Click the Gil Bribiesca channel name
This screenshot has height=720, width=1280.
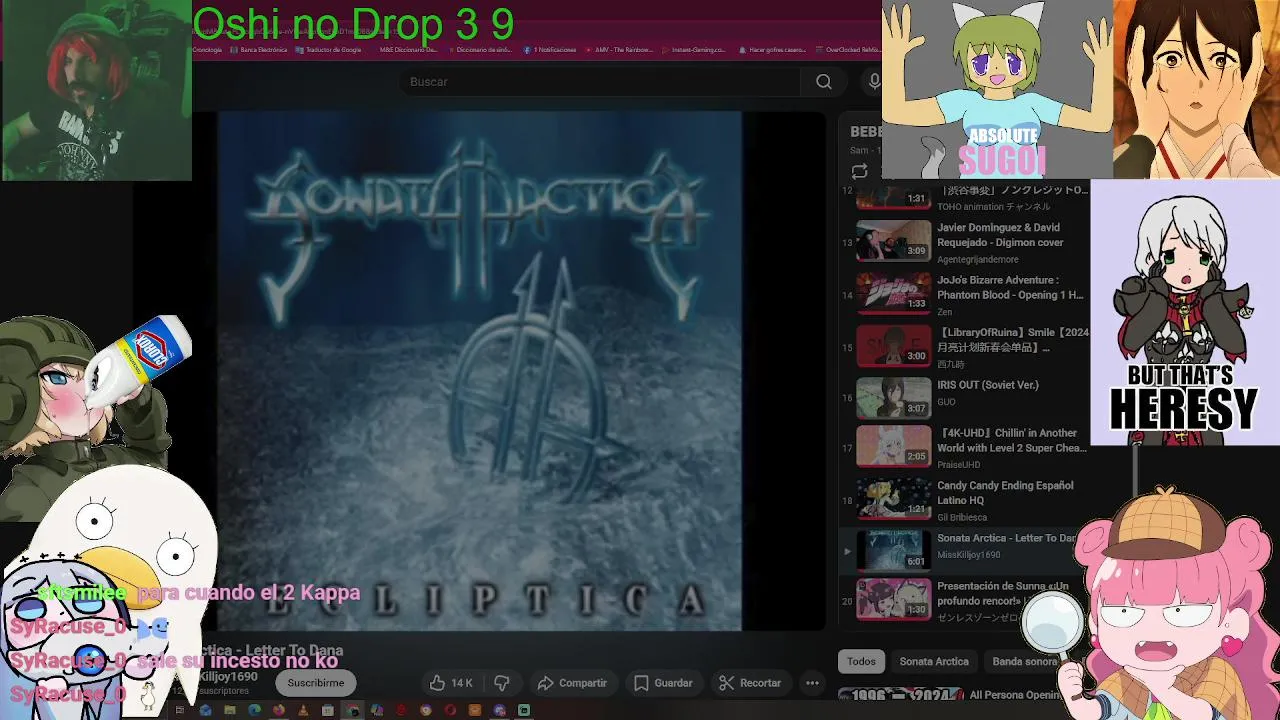(x=962, y=518)
